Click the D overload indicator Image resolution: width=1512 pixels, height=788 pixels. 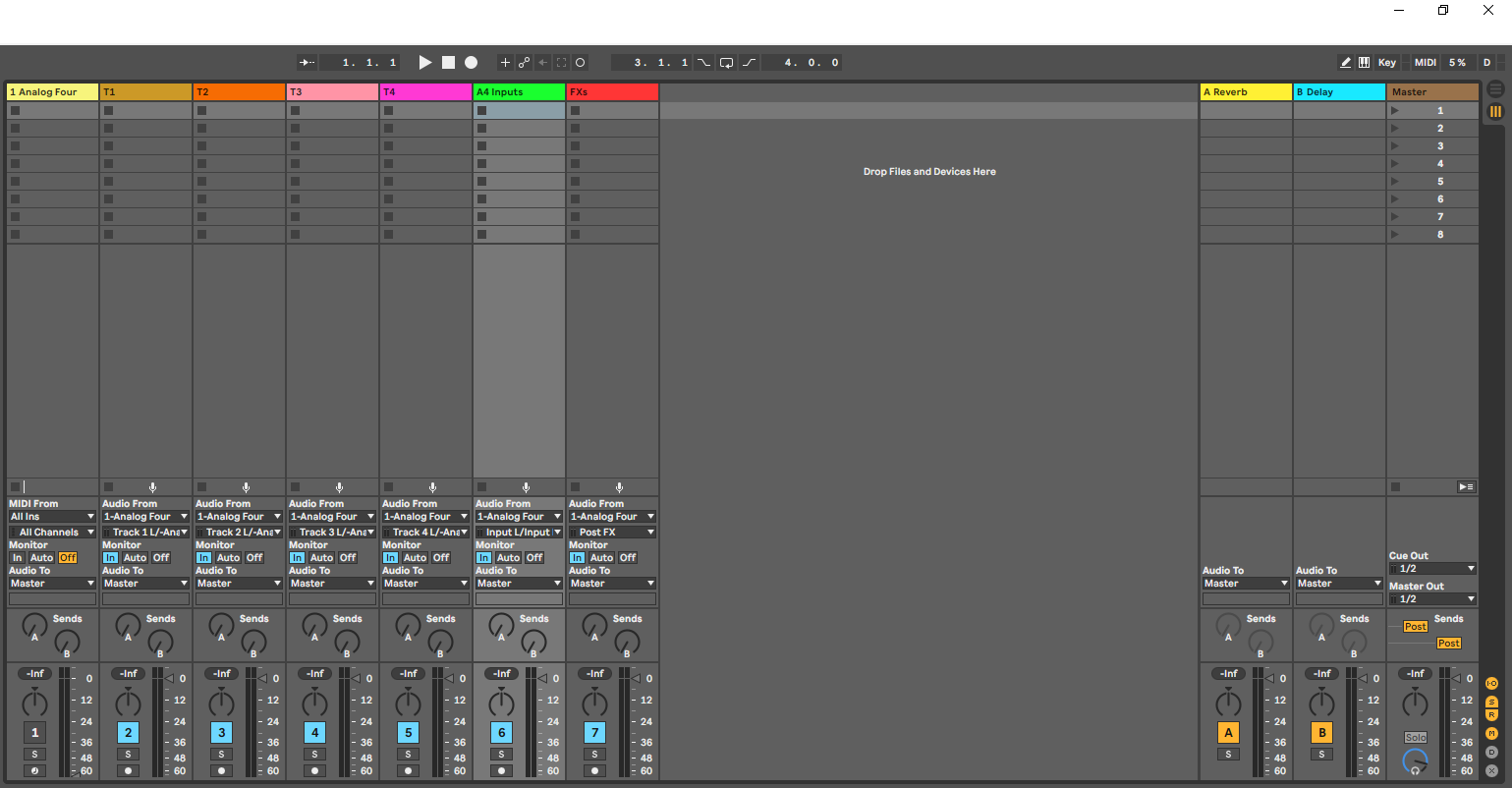click(1486, 62)
